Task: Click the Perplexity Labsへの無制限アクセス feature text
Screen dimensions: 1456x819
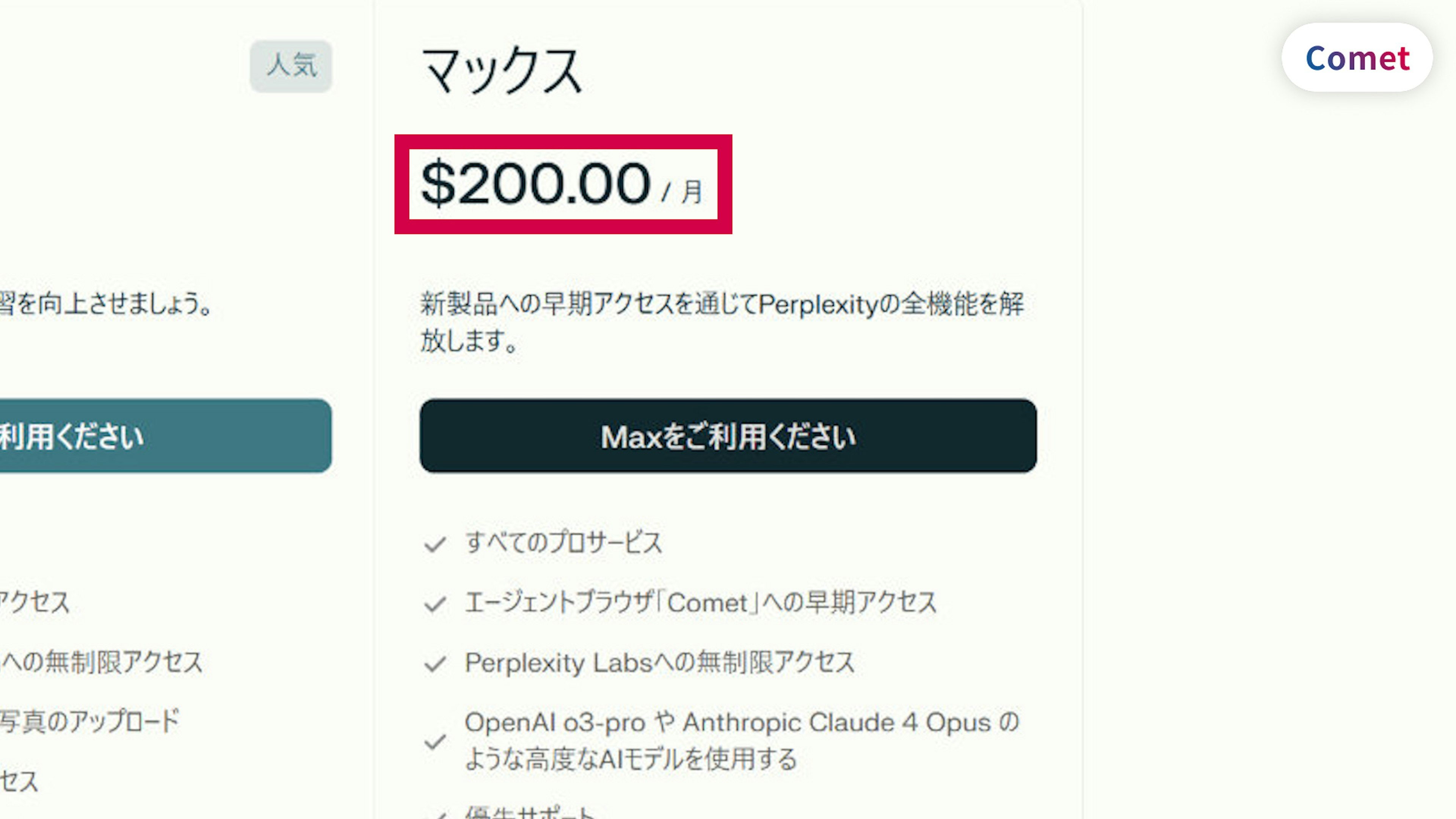Action: [x=659, y=662]
